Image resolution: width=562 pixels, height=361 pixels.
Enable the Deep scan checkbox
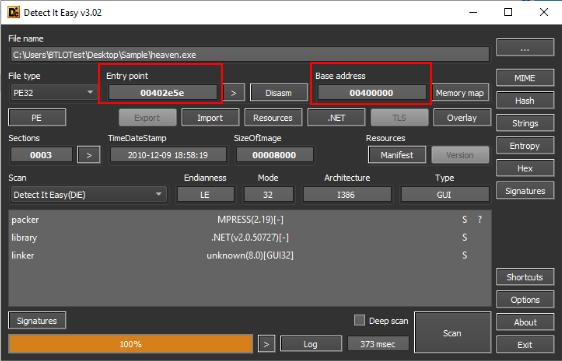tap(359, 320)
